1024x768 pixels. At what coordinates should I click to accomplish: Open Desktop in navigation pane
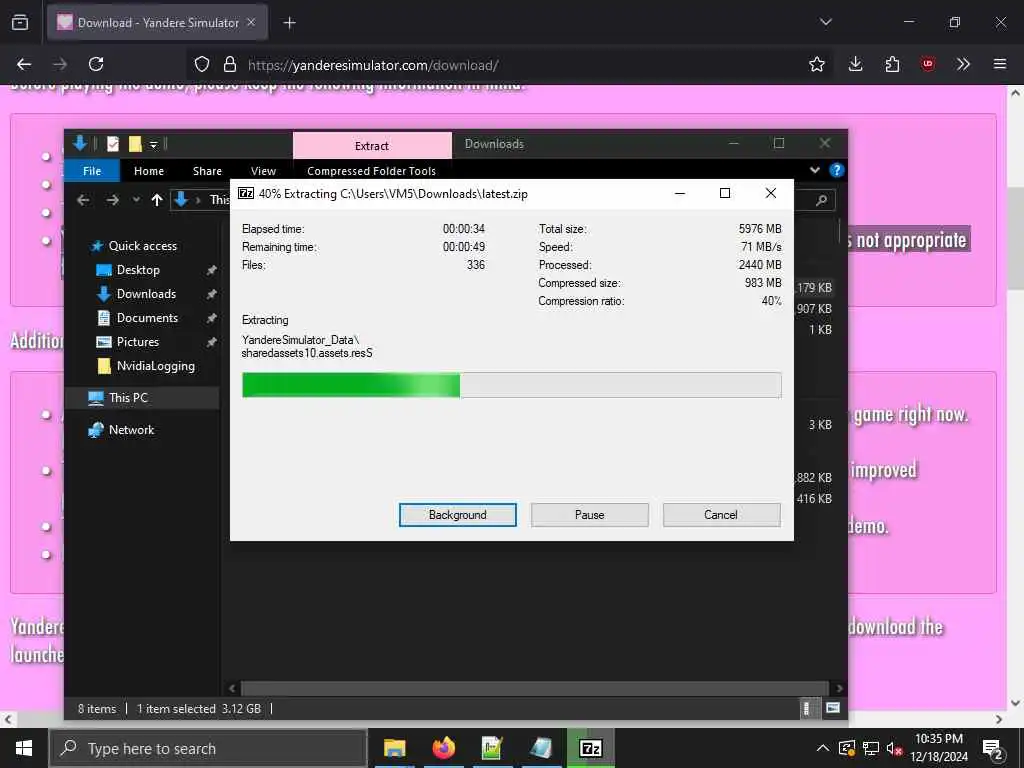tap(138, 270)
